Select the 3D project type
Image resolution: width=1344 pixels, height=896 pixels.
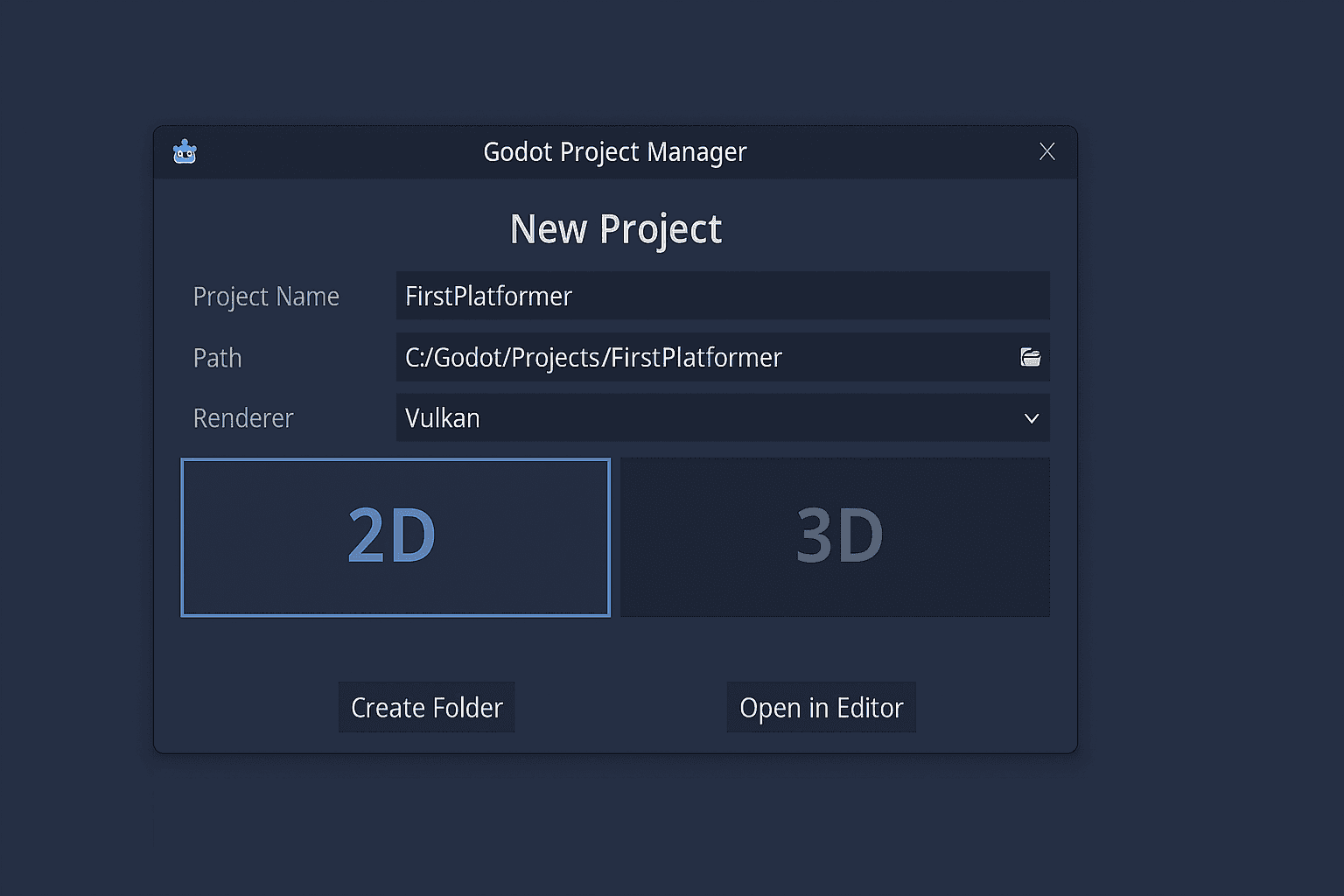click(835, 537)
